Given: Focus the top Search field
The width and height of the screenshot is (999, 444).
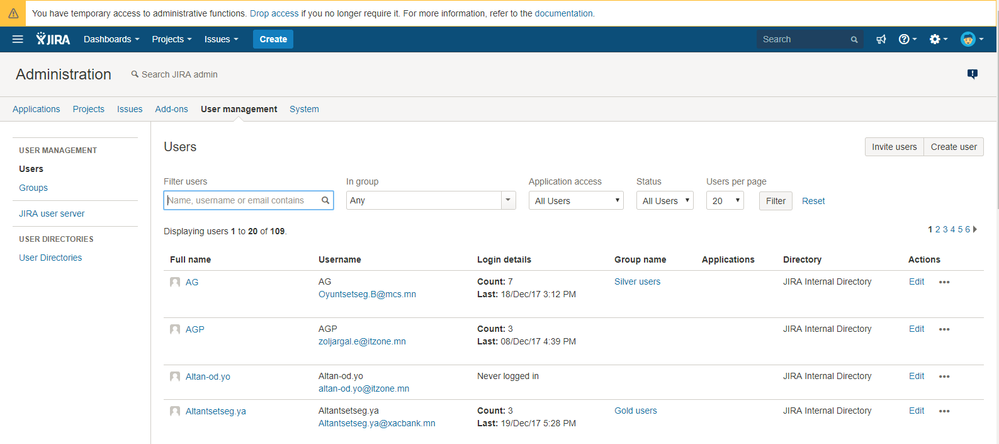Looking at the screenshot, I should pyautogui.click(x=810, y=39).
